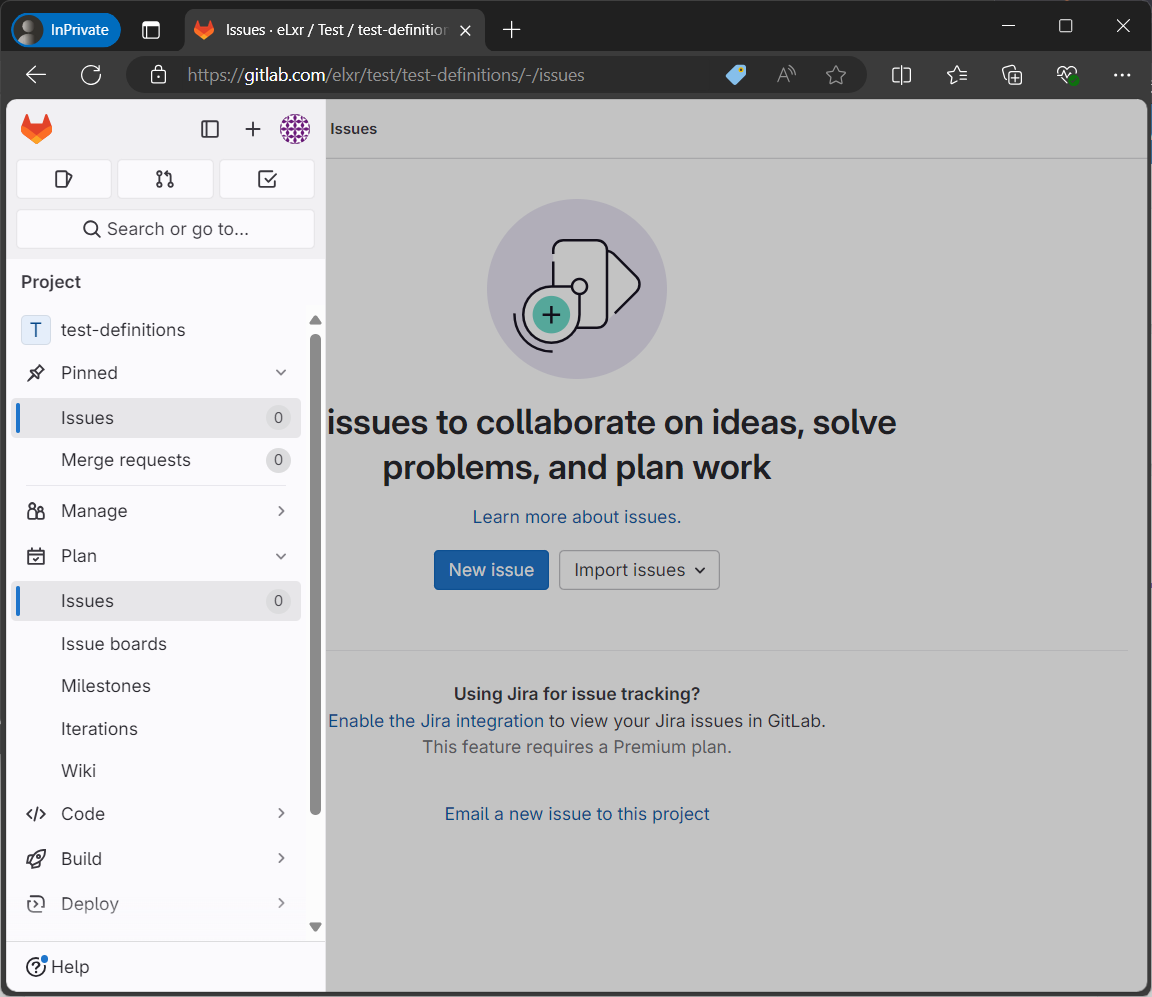
Task: Expand the Manage menu section
Action: click(281, 511)
